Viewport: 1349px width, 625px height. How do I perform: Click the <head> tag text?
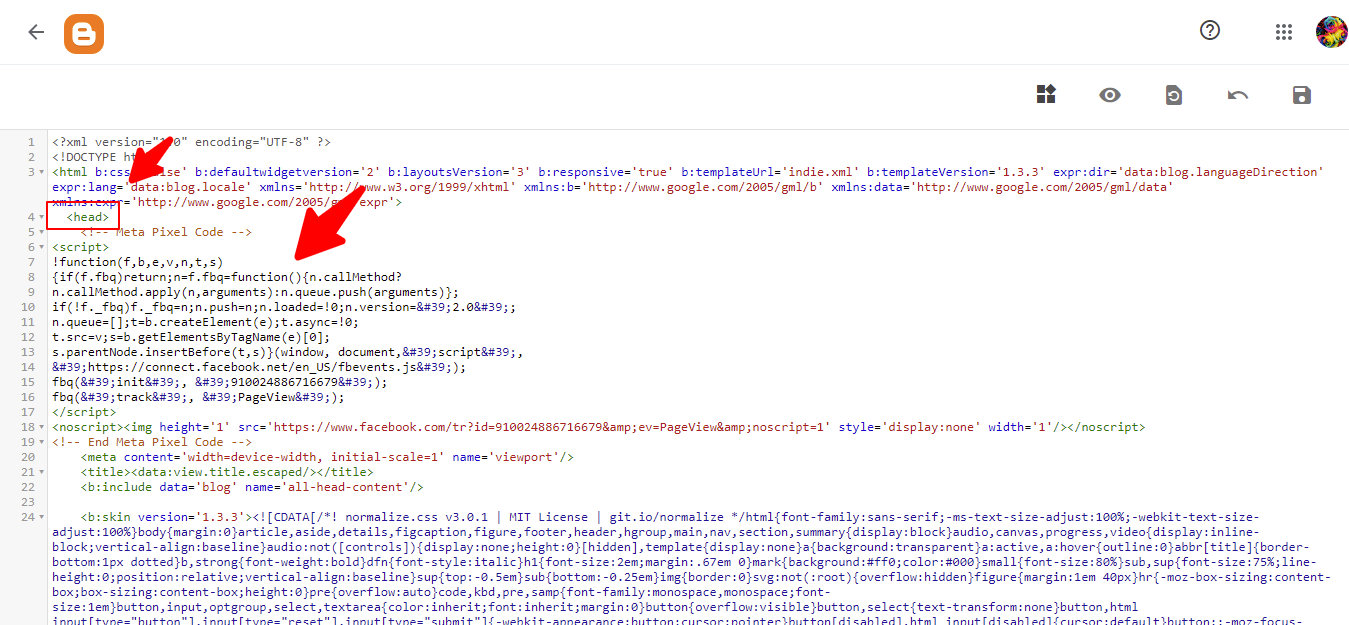click(x=88, y=217)
